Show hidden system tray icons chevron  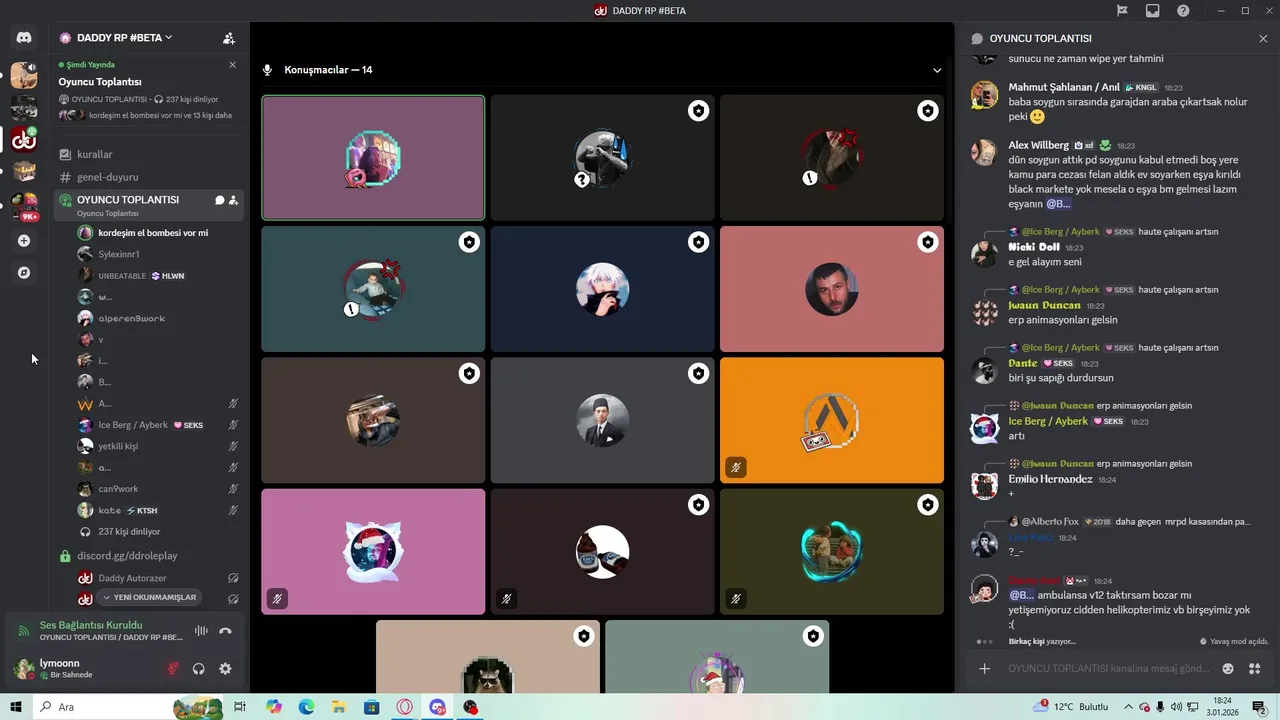pos(1129,707)
